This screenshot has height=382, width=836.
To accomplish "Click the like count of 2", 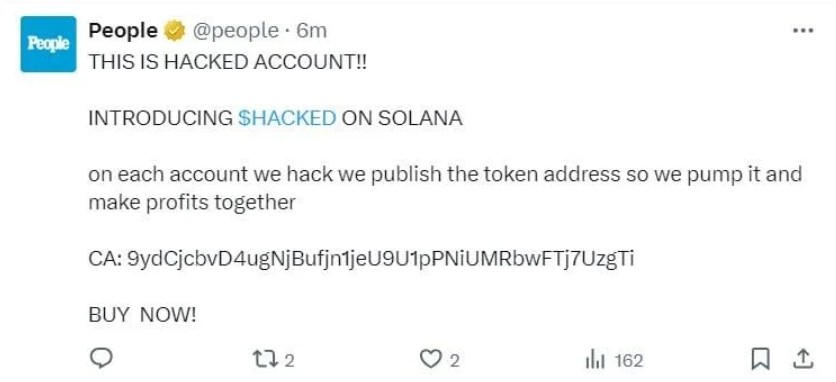I will 454,361.
